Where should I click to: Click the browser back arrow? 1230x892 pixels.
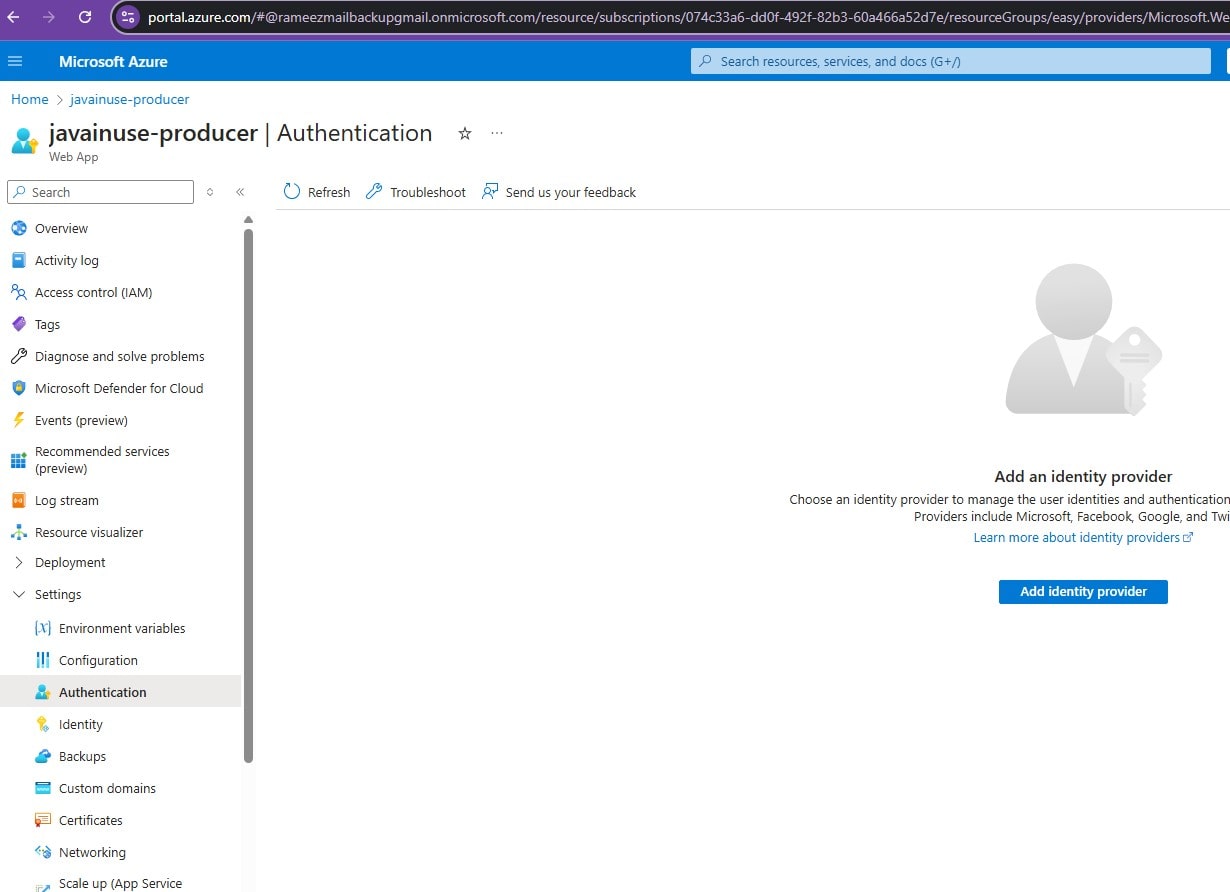tap(14, 17)
